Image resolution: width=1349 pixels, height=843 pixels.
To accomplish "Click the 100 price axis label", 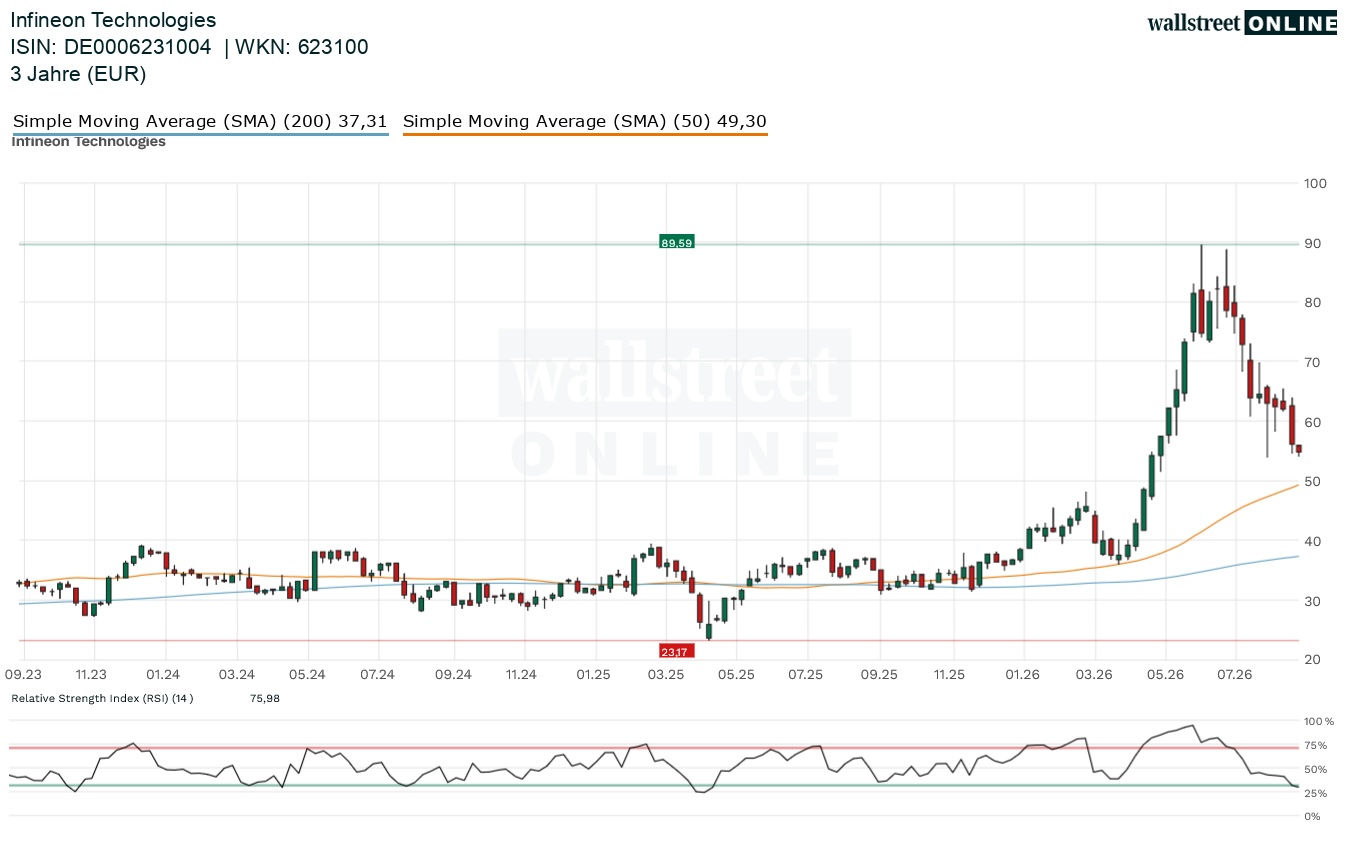I will [1315, 184].
